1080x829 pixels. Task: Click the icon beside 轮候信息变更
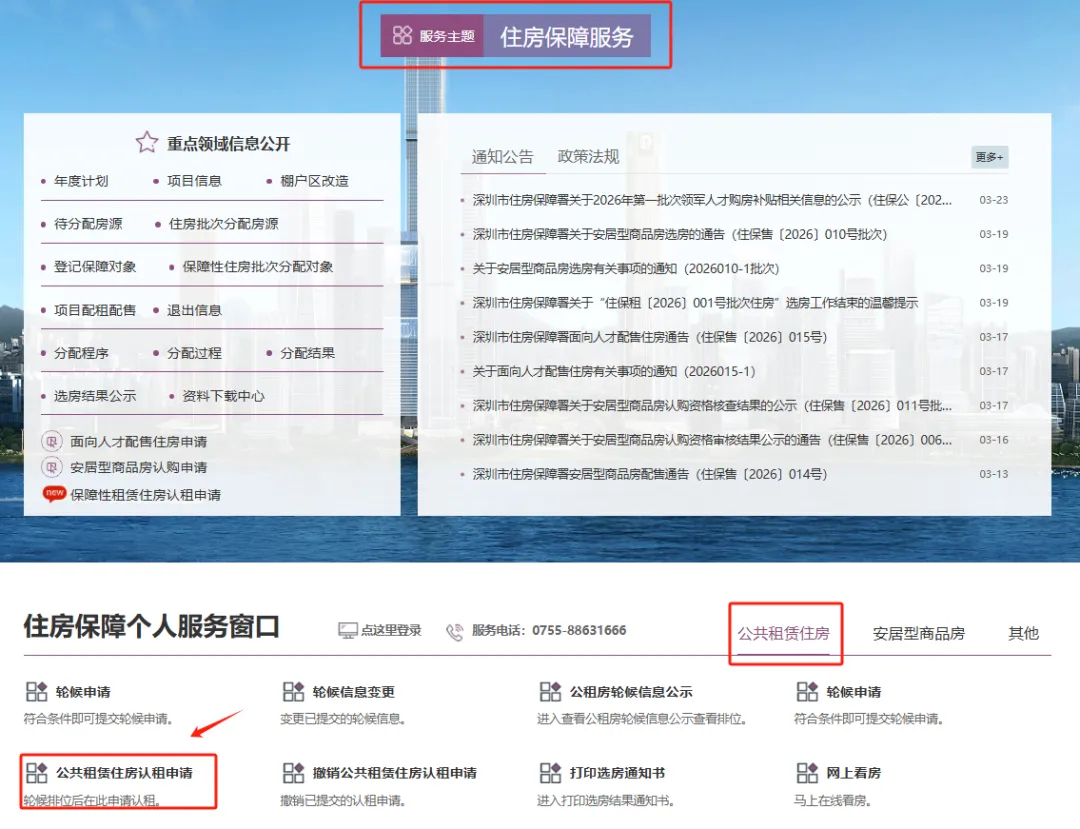pos(293,691)
